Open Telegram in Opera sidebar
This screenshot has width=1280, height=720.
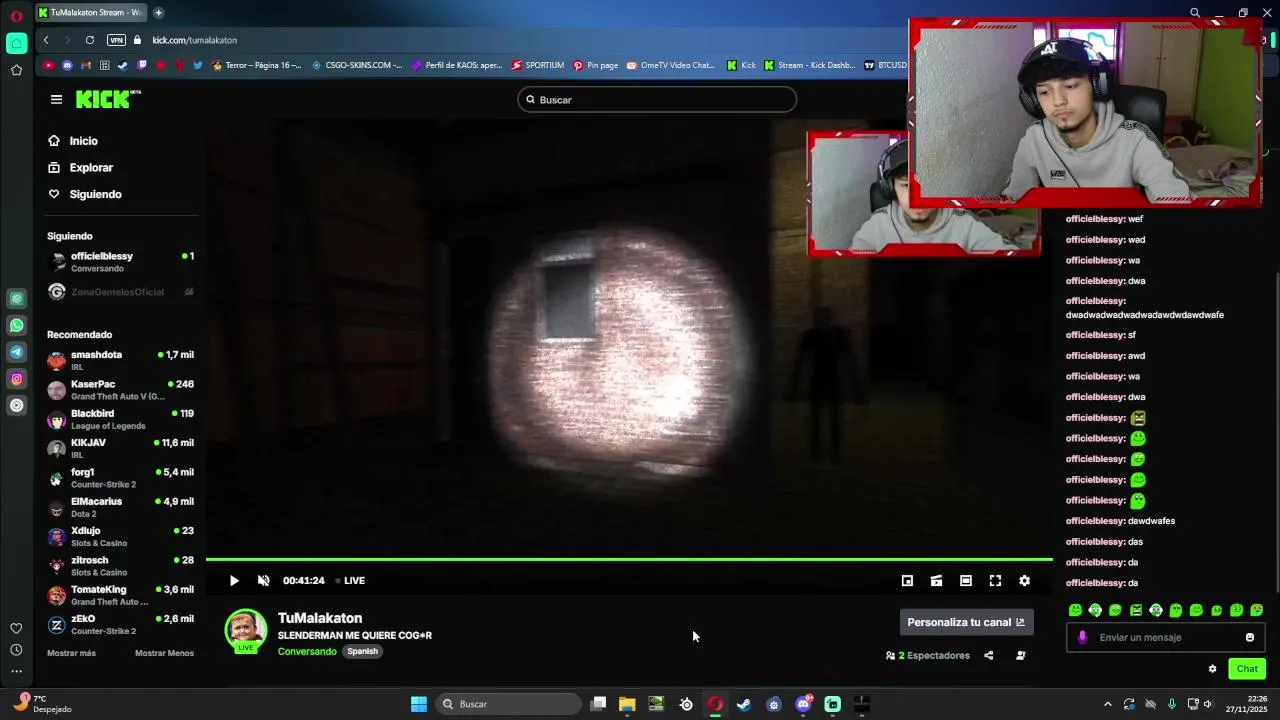(x=17, y=352)
